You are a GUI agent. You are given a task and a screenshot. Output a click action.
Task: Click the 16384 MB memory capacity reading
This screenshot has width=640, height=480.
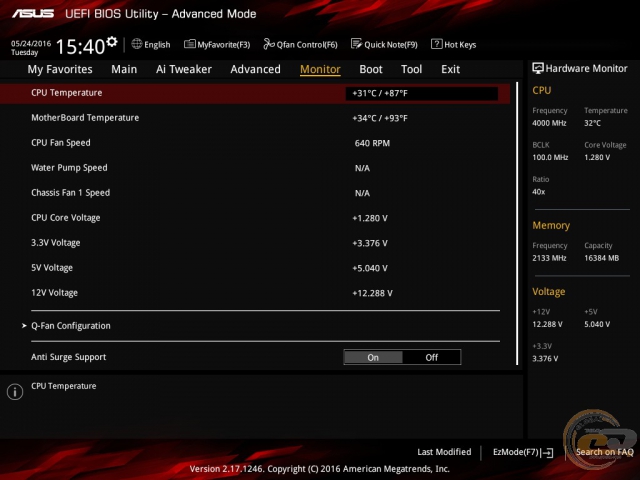[601, 258]
